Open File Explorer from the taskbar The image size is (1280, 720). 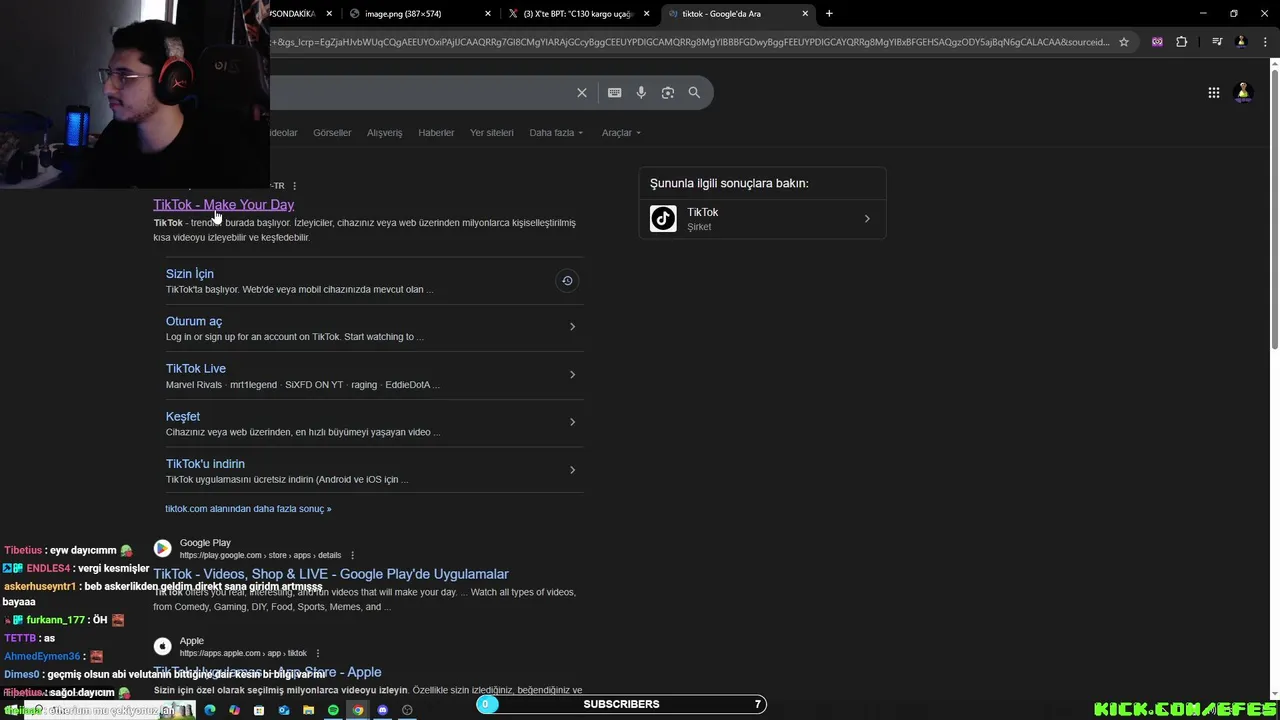pos(308,710)
